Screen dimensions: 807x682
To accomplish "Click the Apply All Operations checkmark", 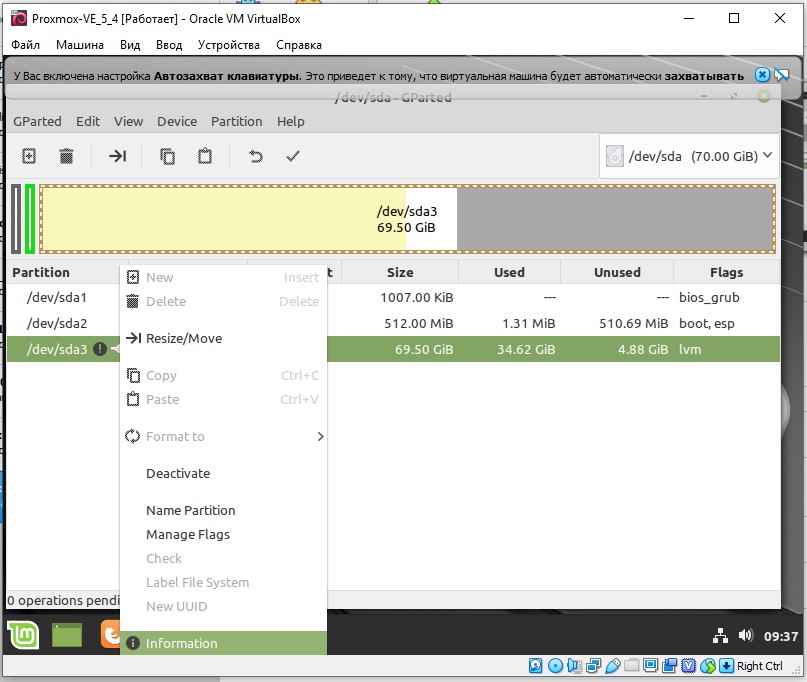I will (x=293, y=156).
